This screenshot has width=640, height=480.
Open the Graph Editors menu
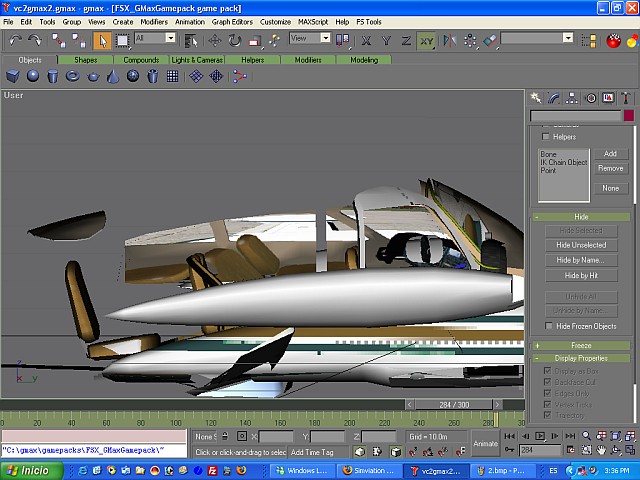(x=234, y=21)
